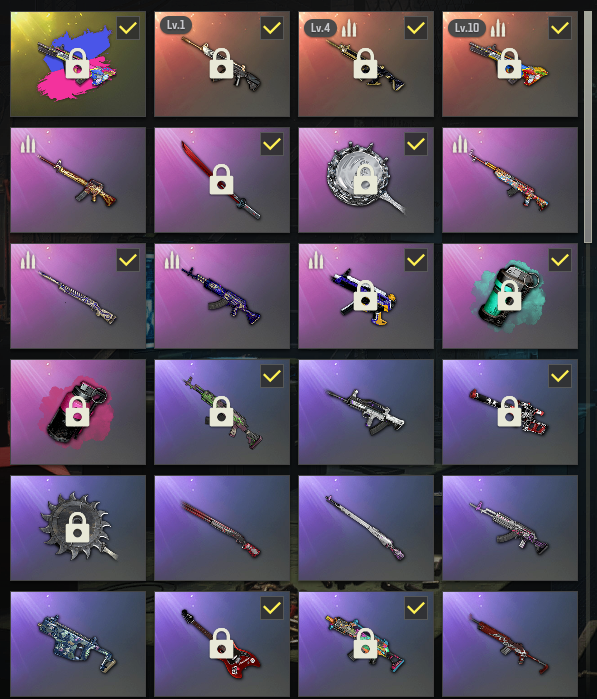Toggle checkmark on the red skull VSS tile

(560, 376)
